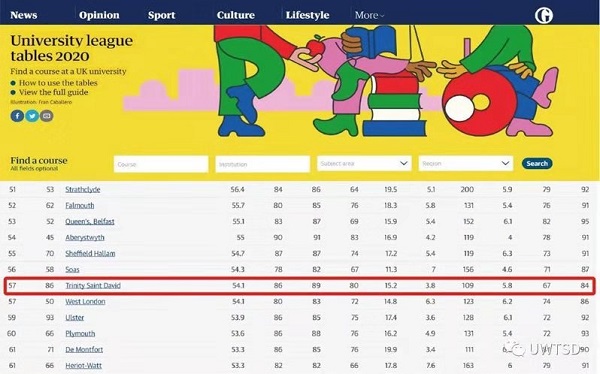Share page via email icon

pos(47,116)
